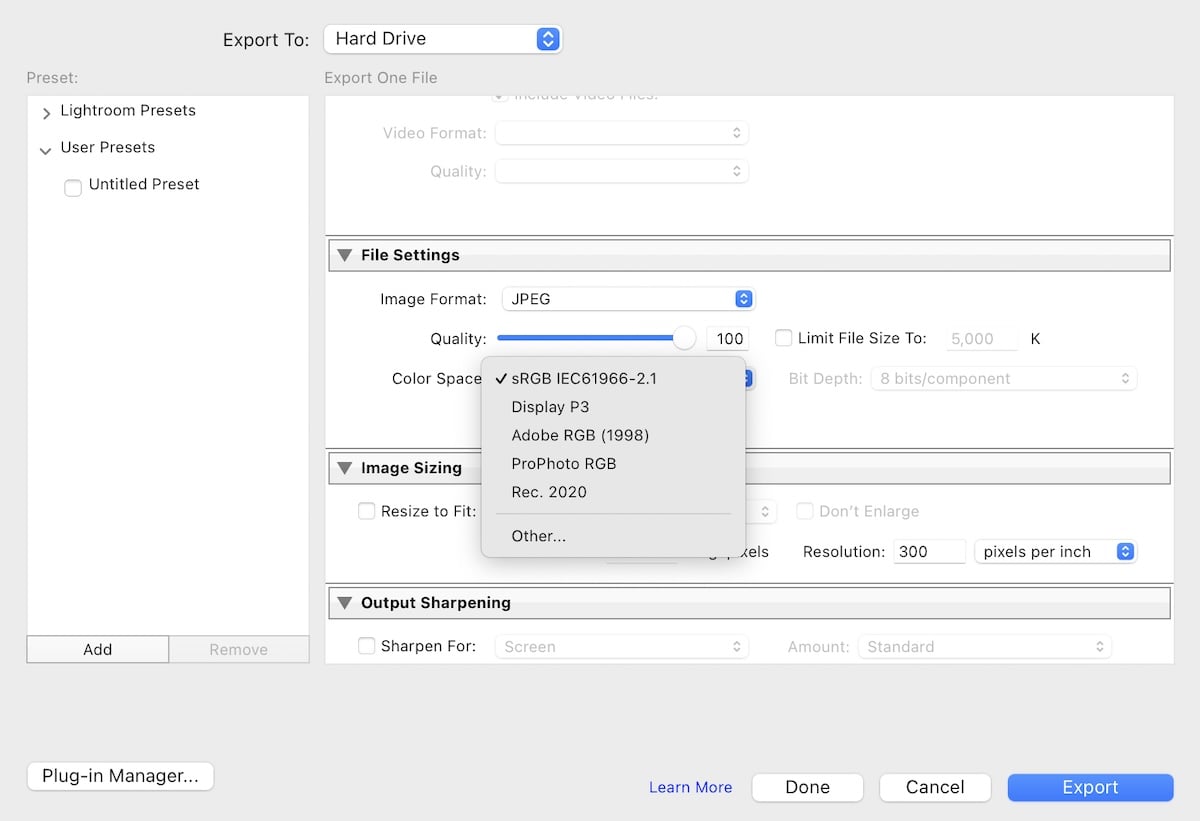Click the Resolution input field
This screenshot has height=821, width=1200.
coord(929,551)
